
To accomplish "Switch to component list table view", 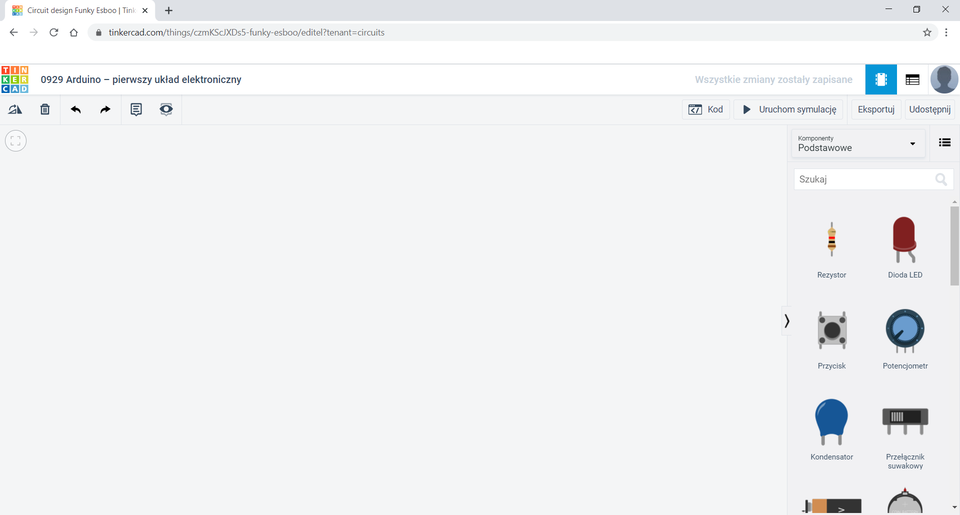I will 912,79.
